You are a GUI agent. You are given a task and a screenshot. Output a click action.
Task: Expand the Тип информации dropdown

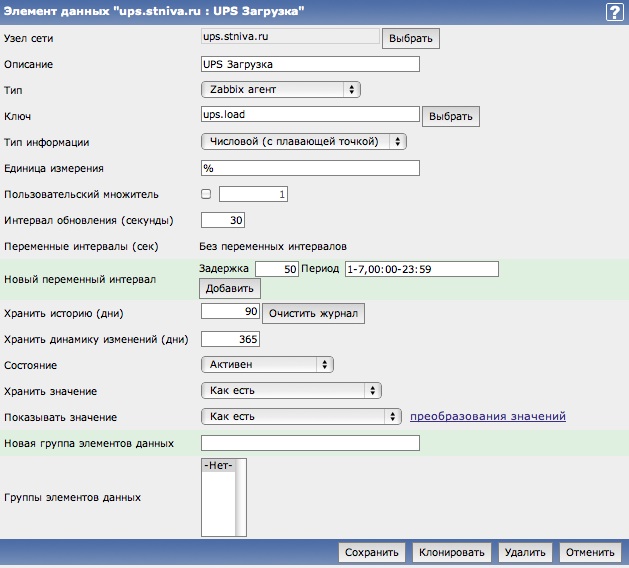(x=303, y=142)
